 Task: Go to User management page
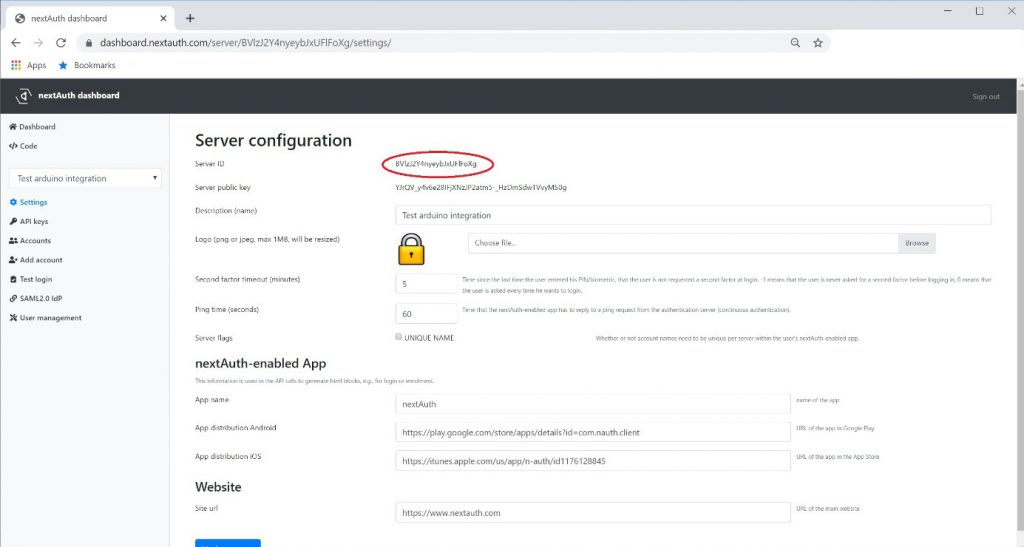coord(51,318)
